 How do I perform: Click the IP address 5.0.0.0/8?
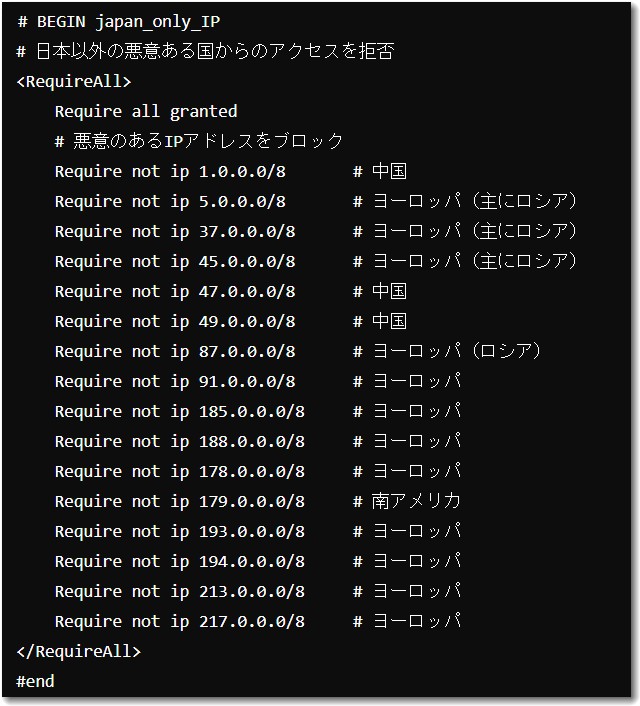tap(242, 201)
